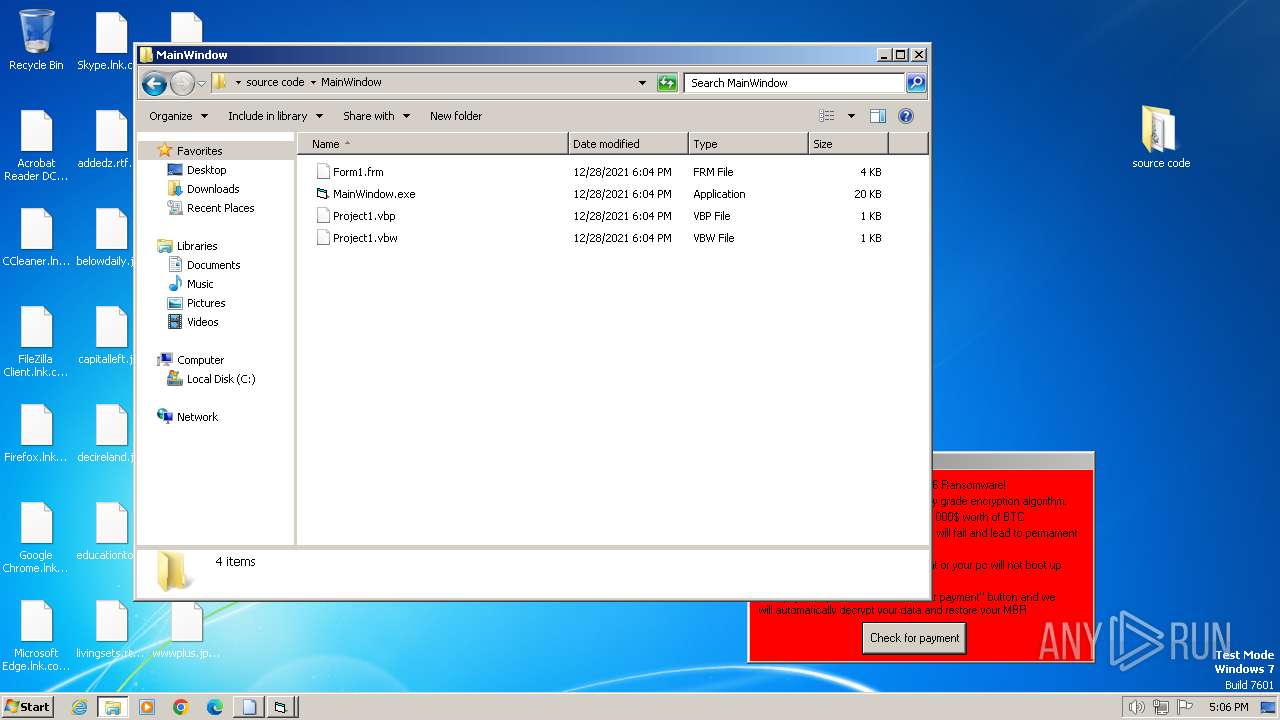The image size is (1280, 720).
Task: Sort by the Date modified column header
Action: click(x=628, y=144)
